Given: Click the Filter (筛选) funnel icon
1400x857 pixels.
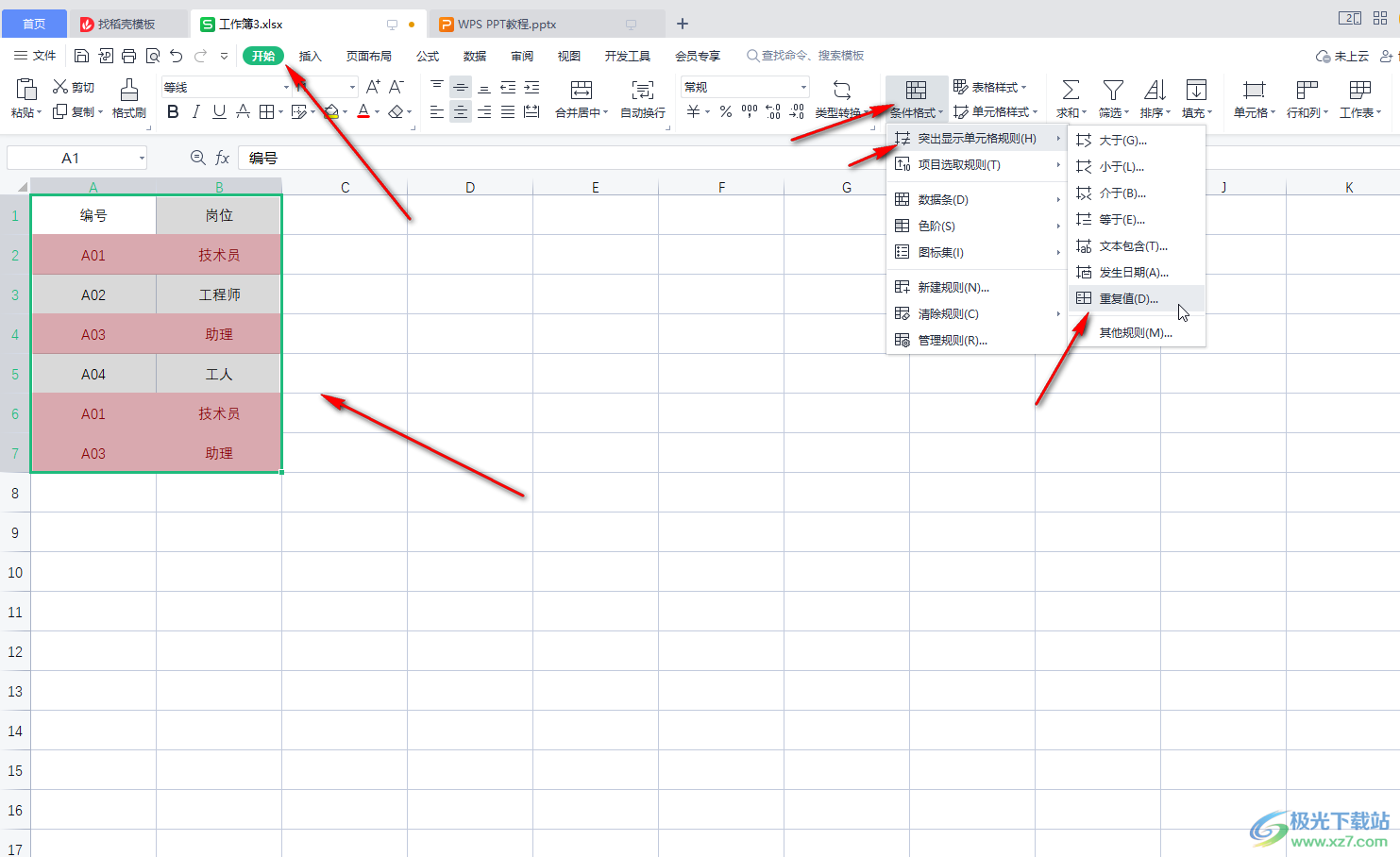Looking at the screenshot, I should tap(1113, 90).
